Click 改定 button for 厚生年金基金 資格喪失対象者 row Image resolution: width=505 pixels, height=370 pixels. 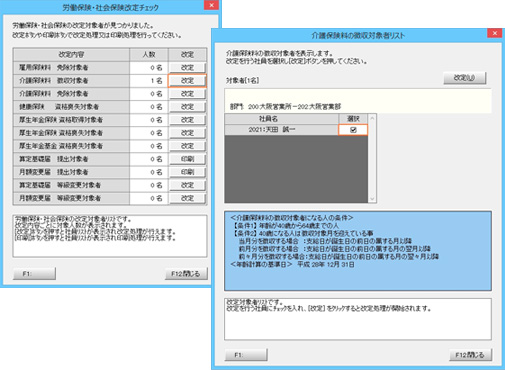coord(187,146)
